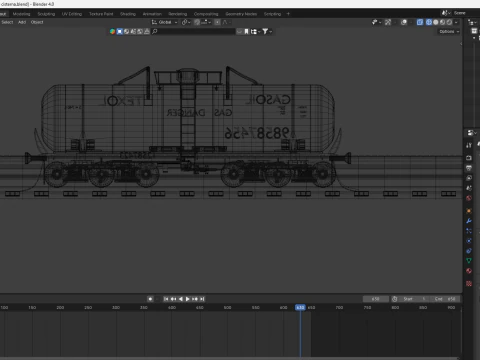Expand the Options dropdown in the viewport
This screenshot has height=360, width=480.
(449, 31)
